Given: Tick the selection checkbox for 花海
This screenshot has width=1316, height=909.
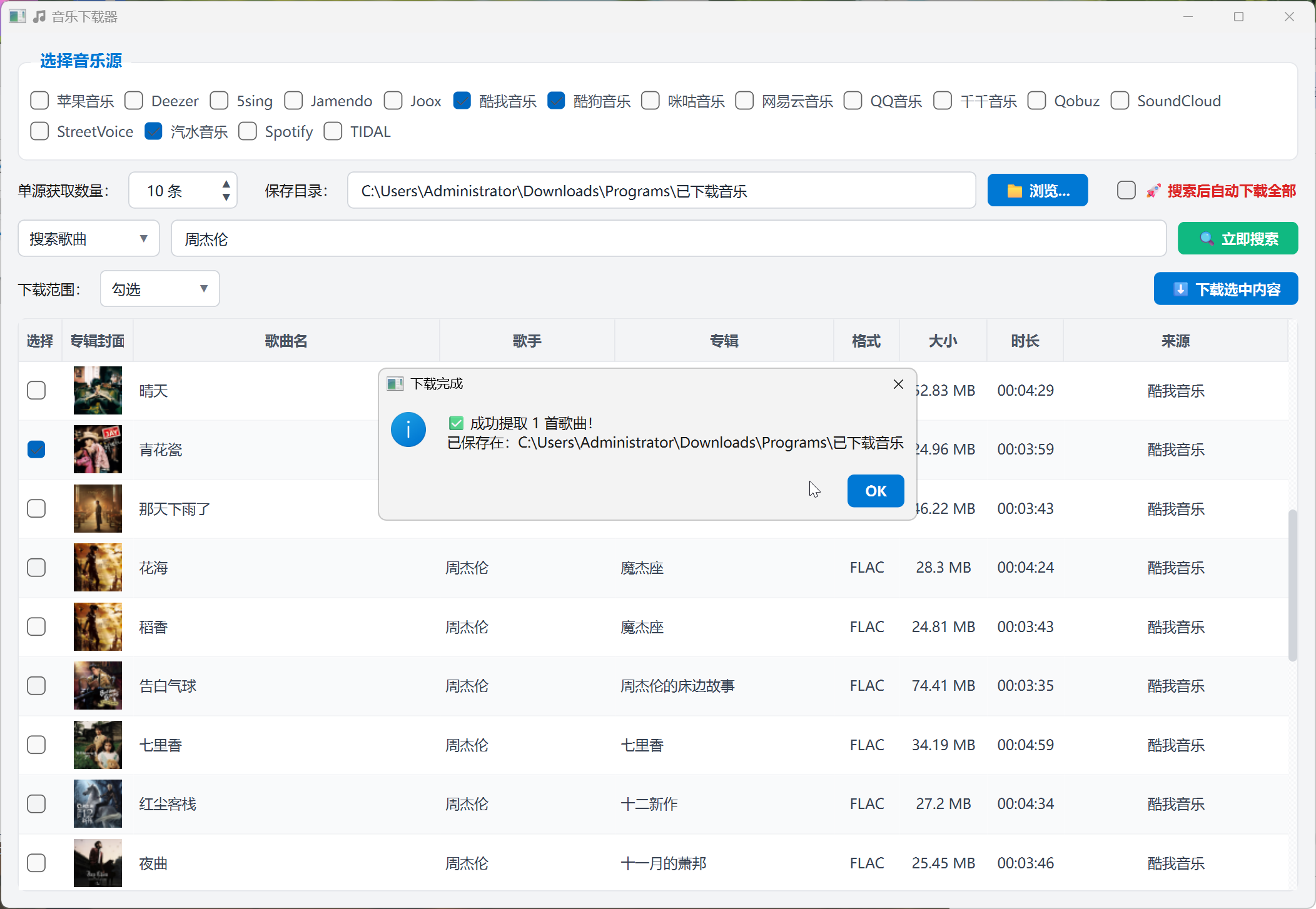Looking at the screenshot, I should click(36, 568).
